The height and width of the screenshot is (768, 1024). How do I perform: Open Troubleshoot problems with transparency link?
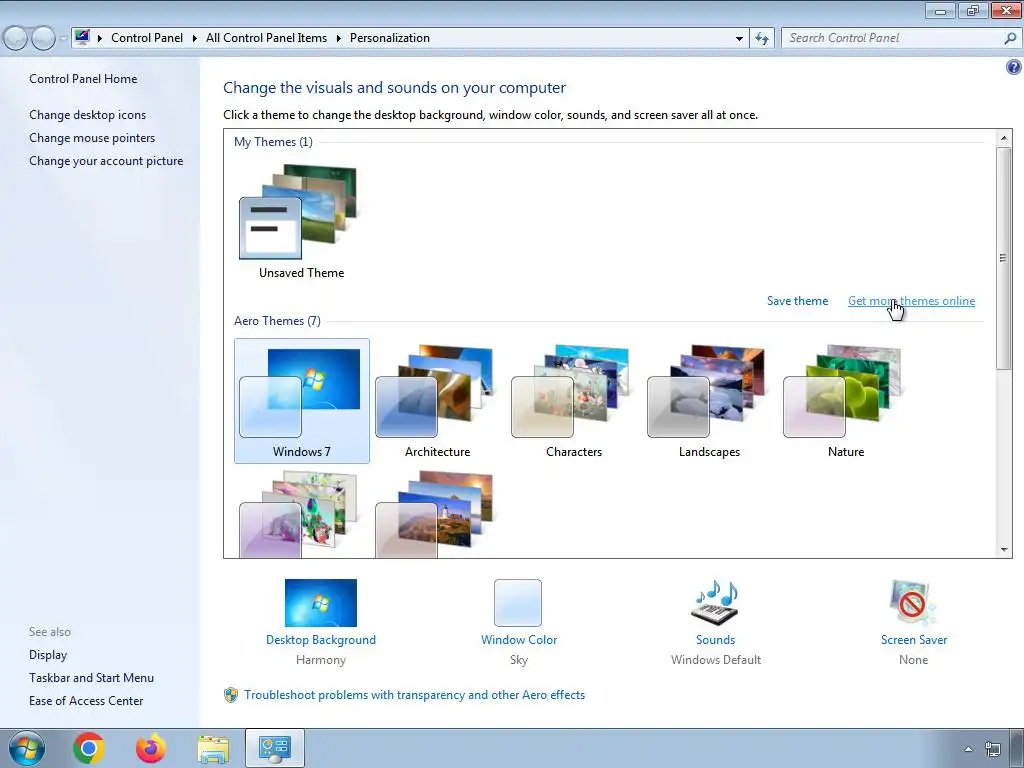pyautogui.click(x=415, y=695)
